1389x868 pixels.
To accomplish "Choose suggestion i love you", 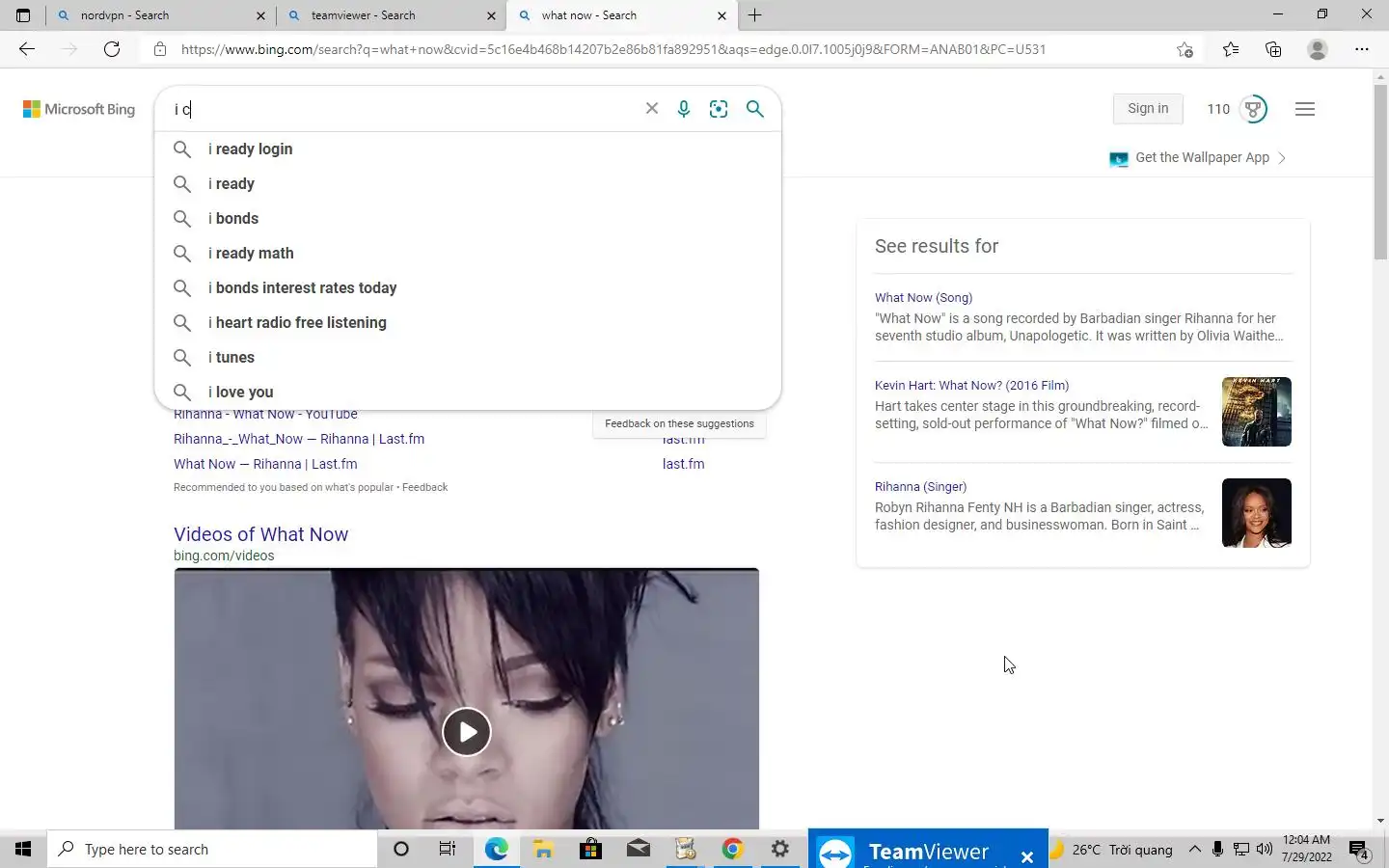I will (468, 392).
